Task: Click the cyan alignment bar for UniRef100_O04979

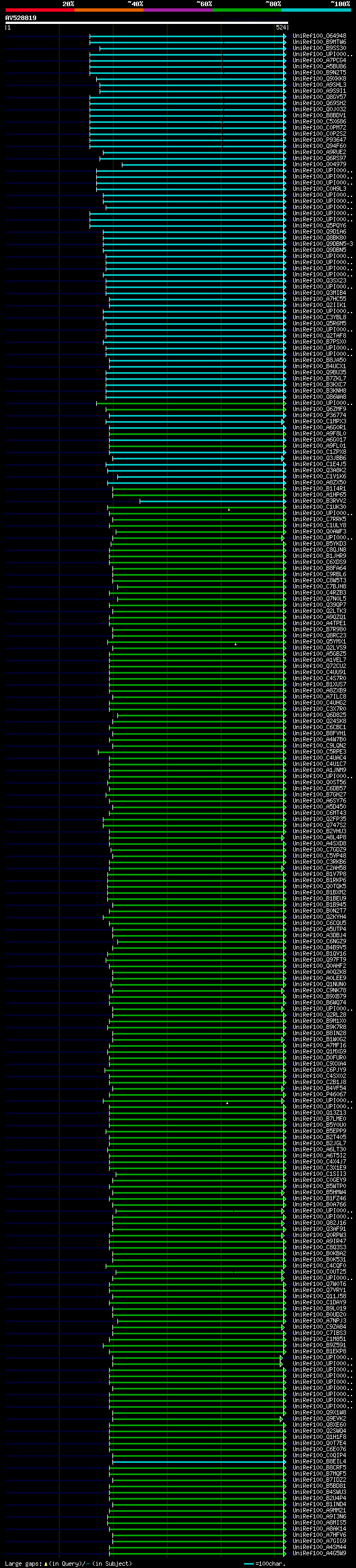Action: pyautogui.click(x=204, y=164)
